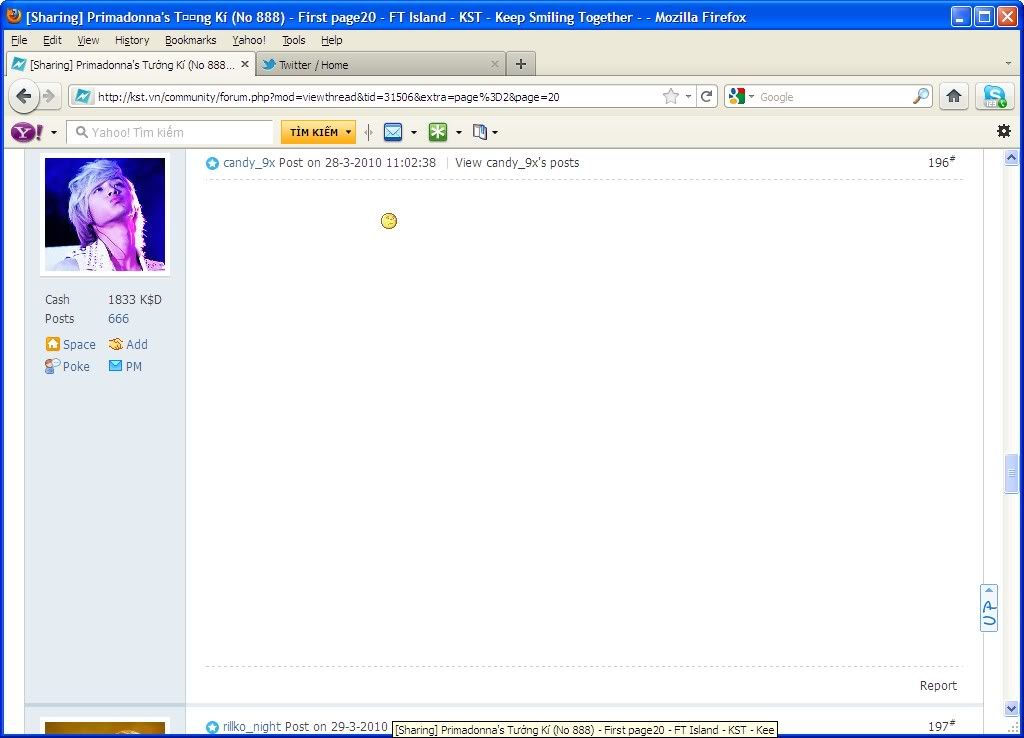Open the search engine selector dropdown

click(752, 97)
